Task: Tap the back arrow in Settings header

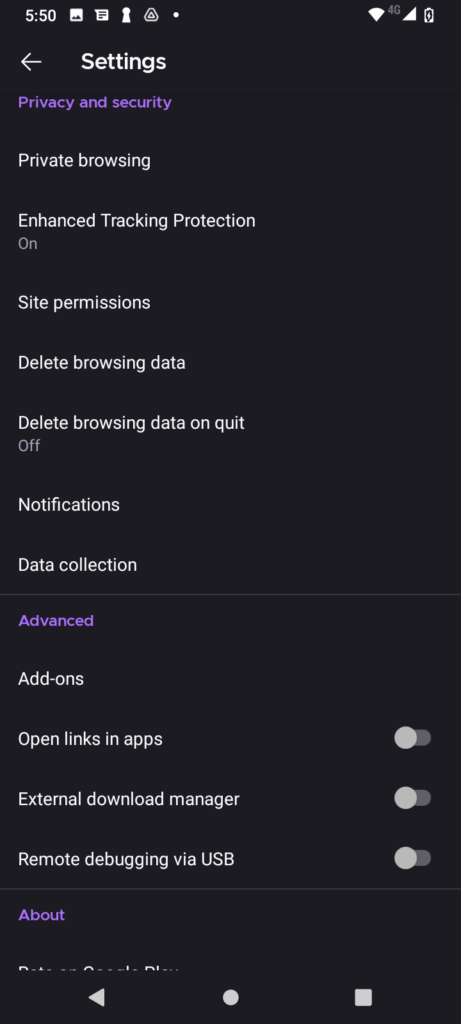Action: [x=31, y=62]
